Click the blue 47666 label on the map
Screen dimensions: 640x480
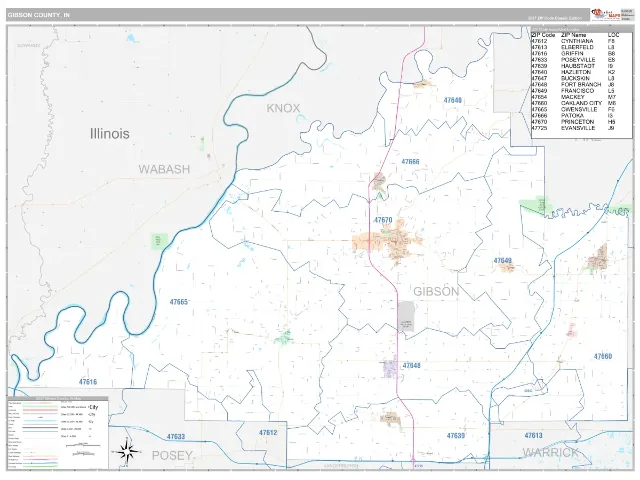click(x=410, y=162)
